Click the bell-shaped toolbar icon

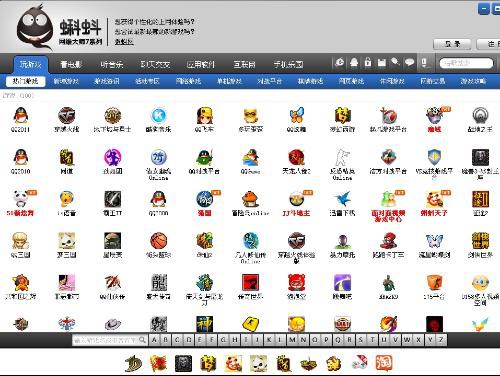[354, 62]
